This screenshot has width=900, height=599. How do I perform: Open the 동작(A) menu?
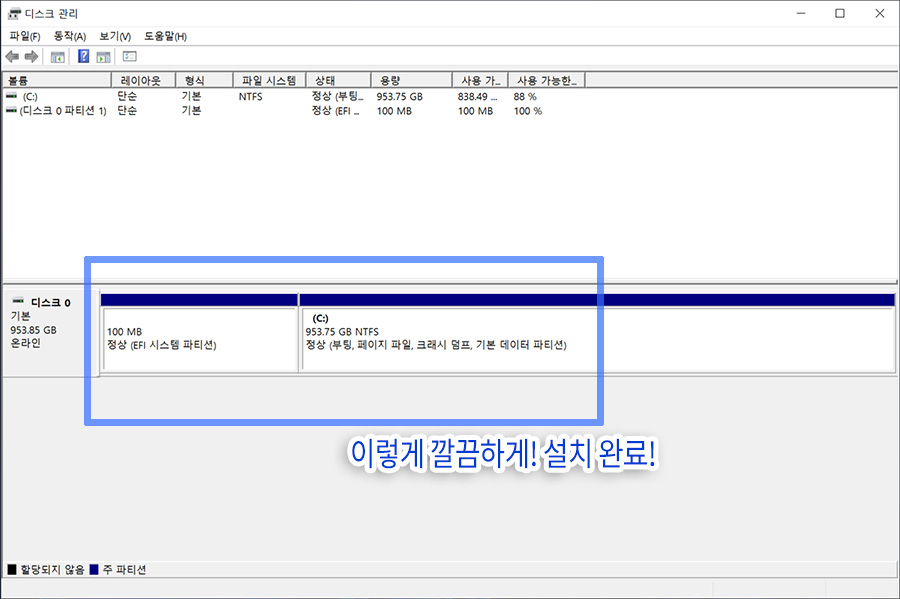tap(69, 36)
